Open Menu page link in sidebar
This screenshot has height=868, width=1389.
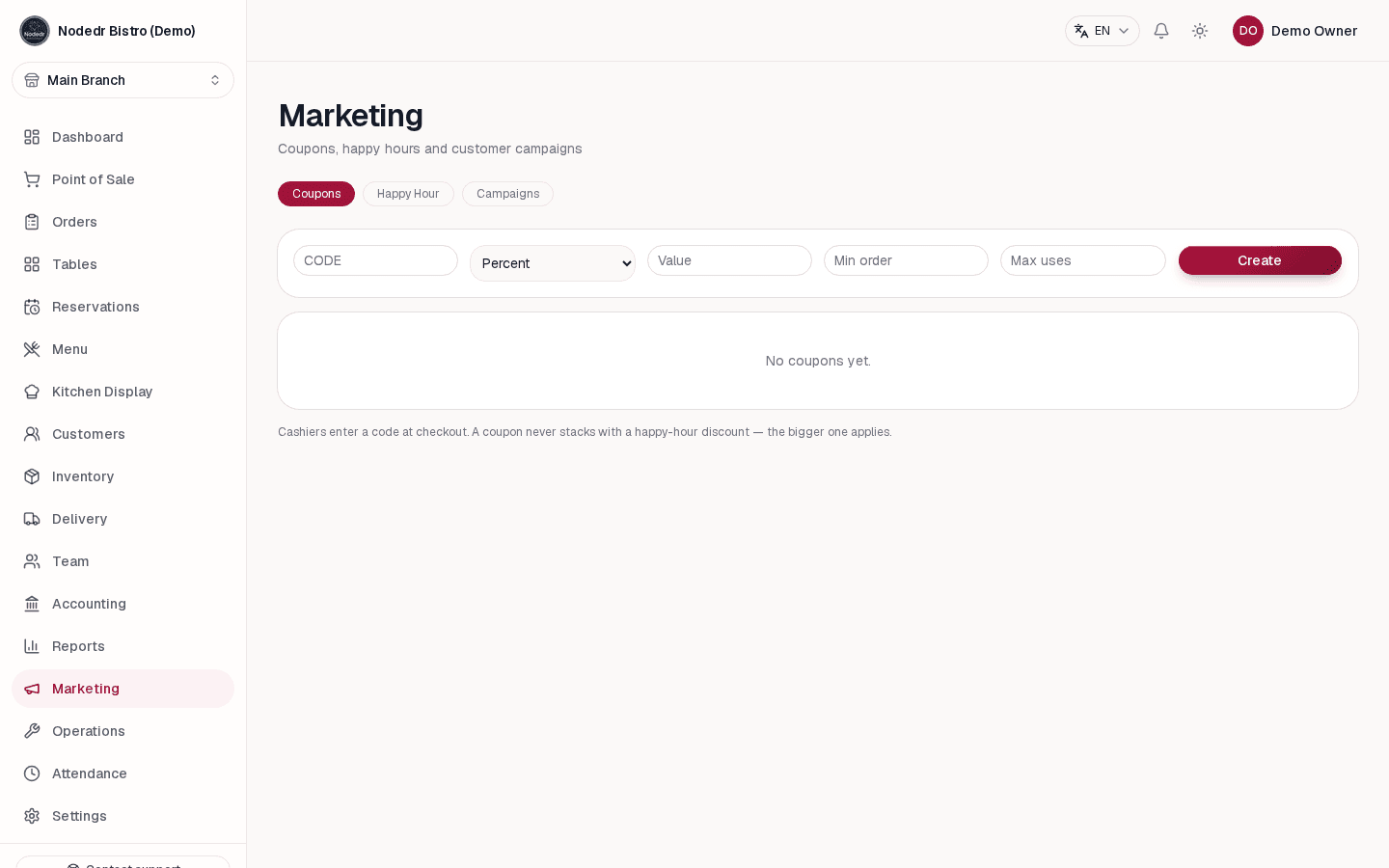click(123, 349)
